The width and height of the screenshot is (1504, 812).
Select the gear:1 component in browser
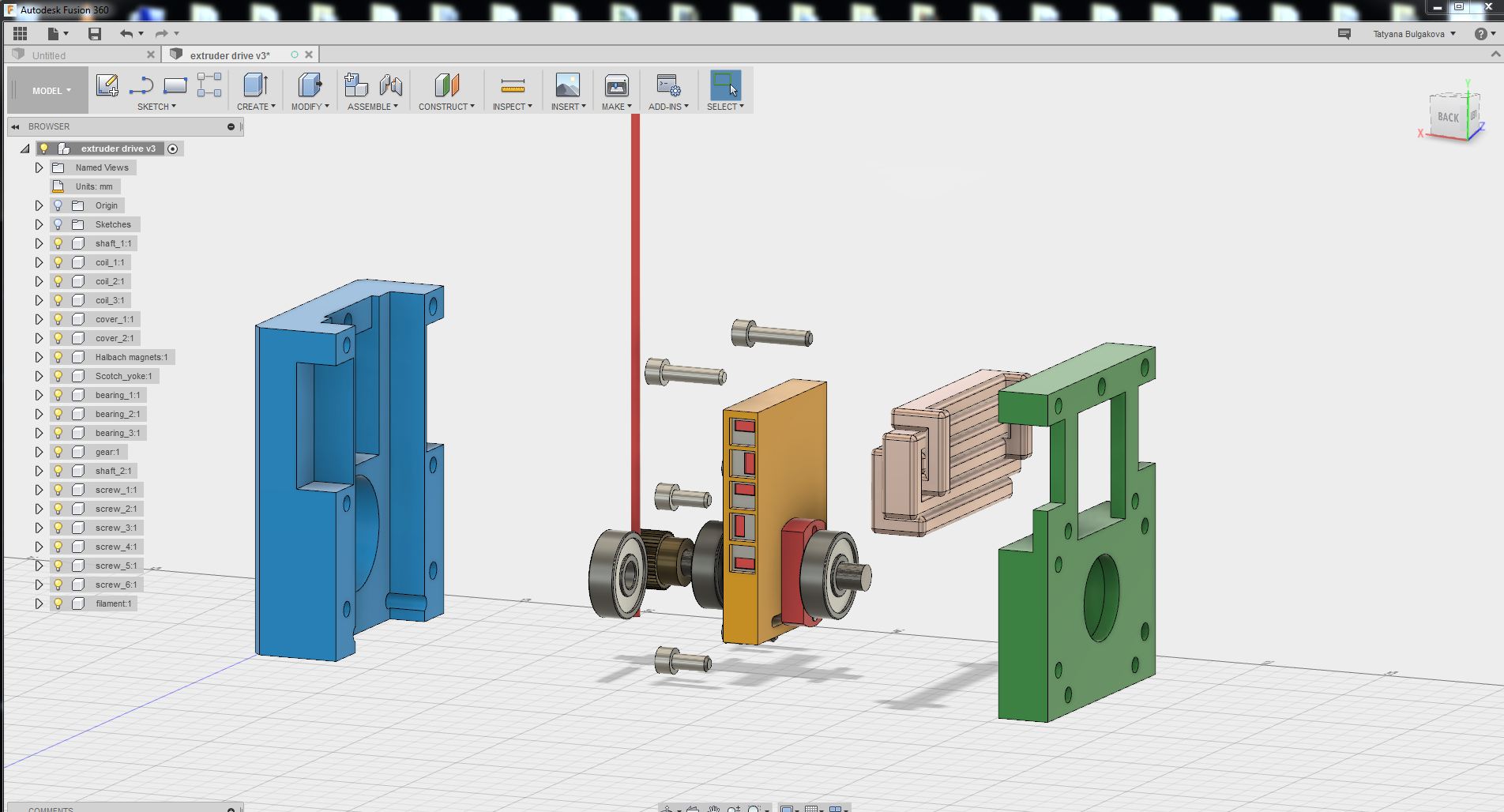click(x=107, y=452)
